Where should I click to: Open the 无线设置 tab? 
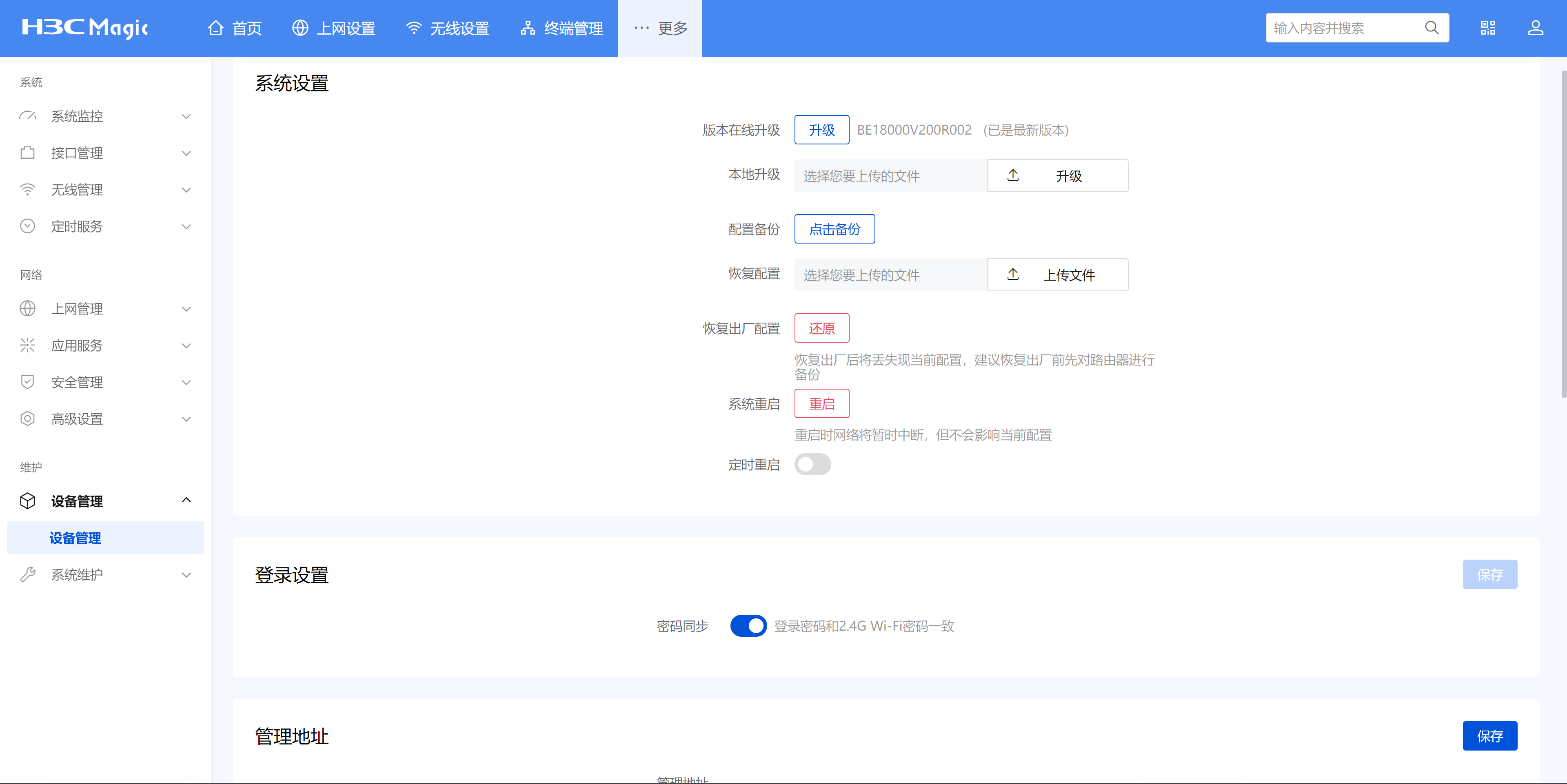[448, 28]
